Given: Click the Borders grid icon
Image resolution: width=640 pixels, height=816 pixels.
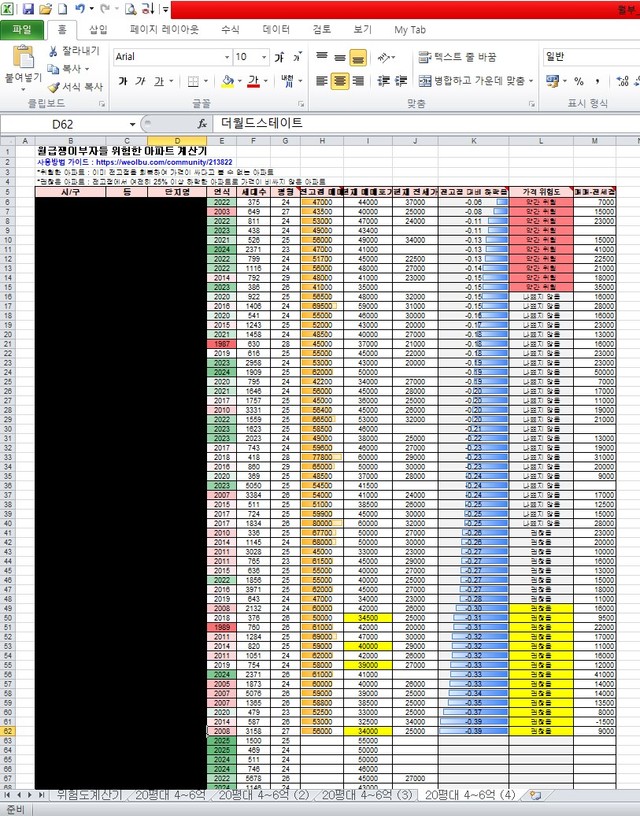Looking at the screenshot, I should coord(193,81).
